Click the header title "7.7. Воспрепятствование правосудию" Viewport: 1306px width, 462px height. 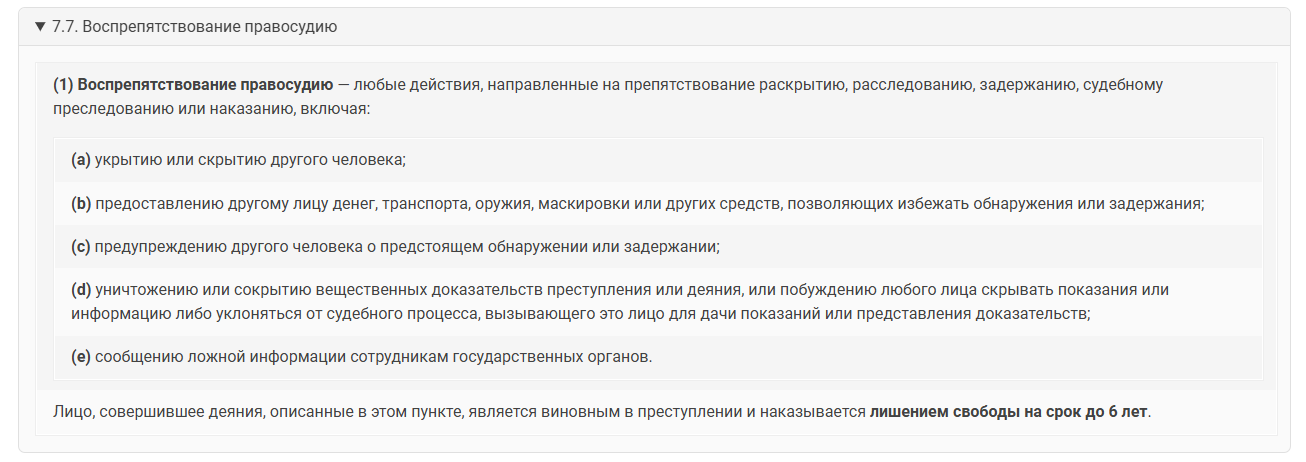(194, 27)
